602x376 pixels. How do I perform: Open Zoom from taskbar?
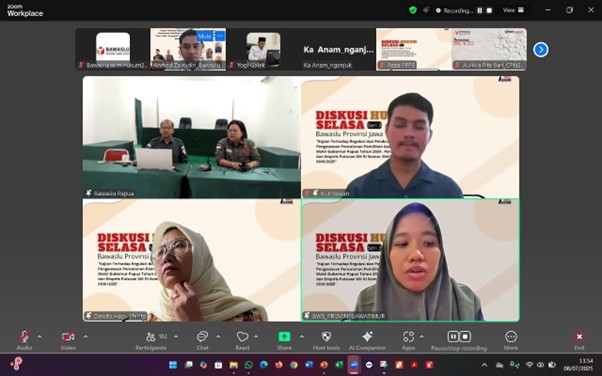[354, 364]
